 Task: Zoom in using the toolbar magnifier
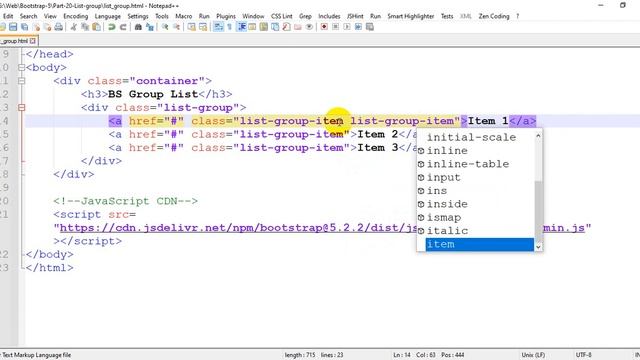point(165,27)
